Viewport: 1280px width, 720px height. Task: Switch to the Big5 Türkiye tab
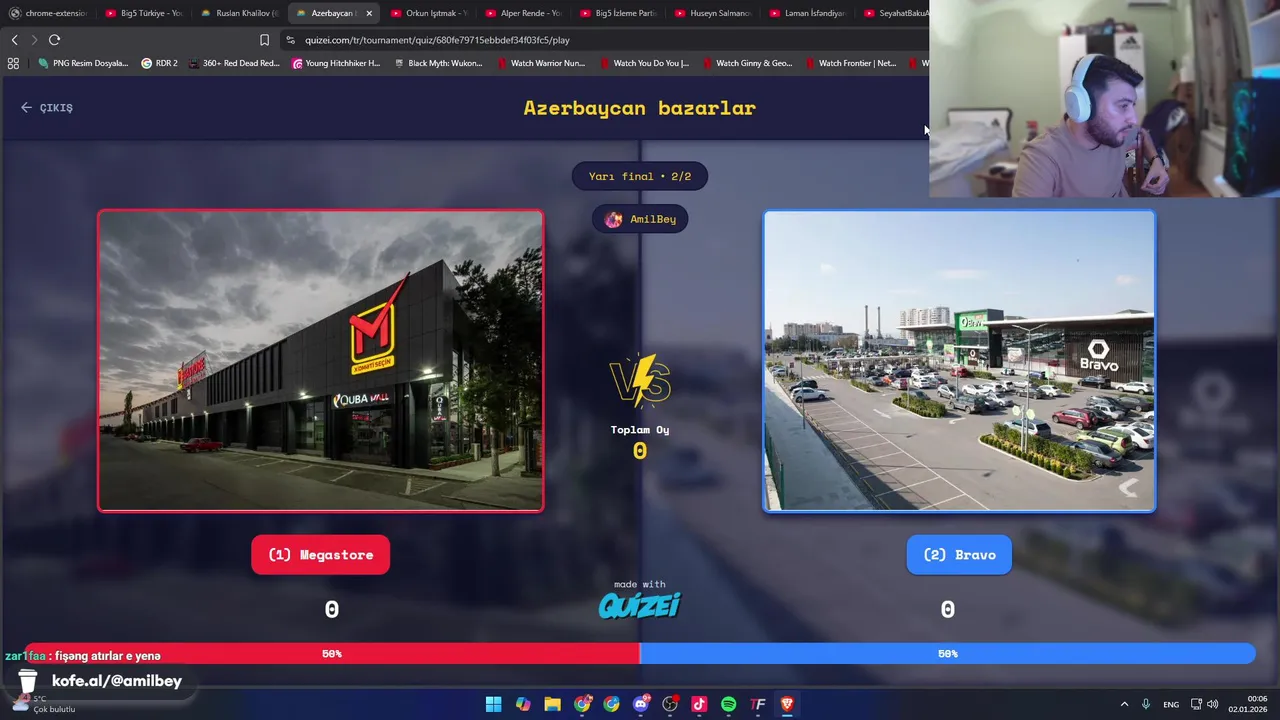tap(144, 13)
